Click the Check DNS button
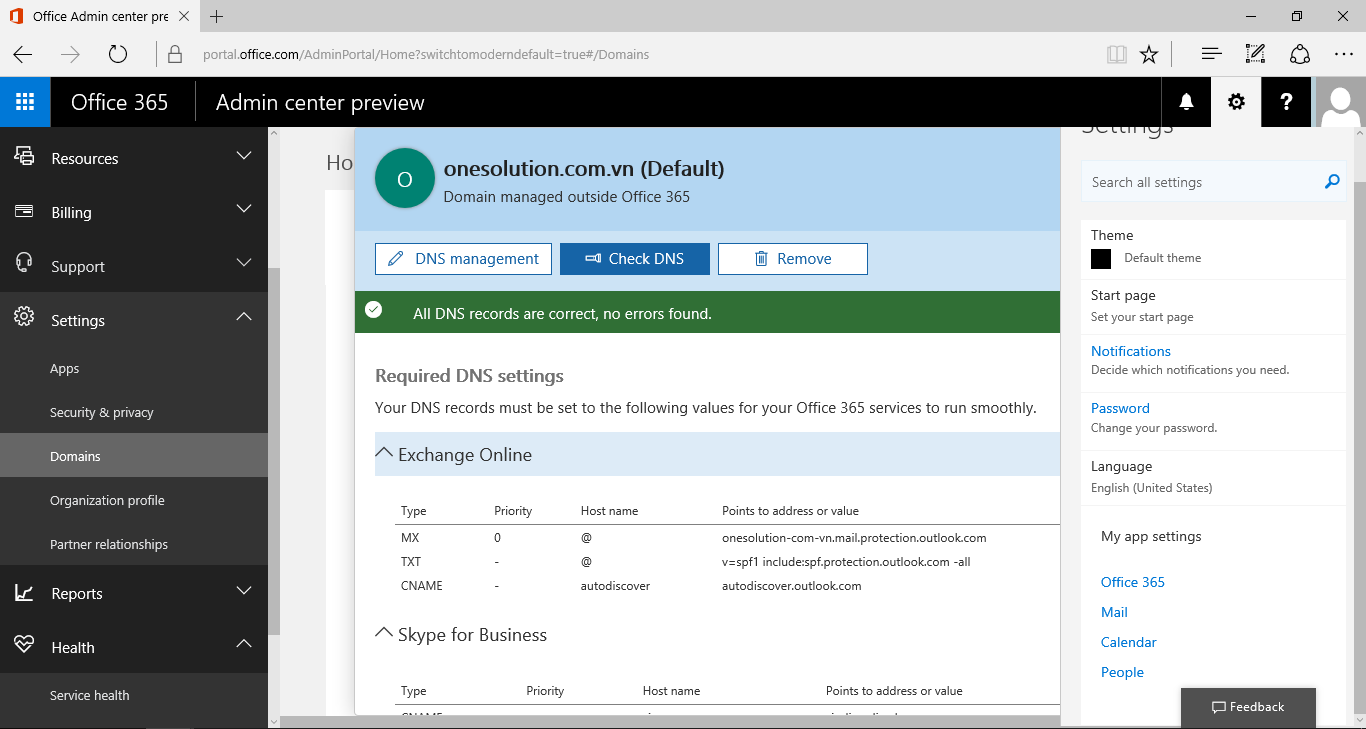The width and height of the screenshot is (1366, 729). click(634, 259)
